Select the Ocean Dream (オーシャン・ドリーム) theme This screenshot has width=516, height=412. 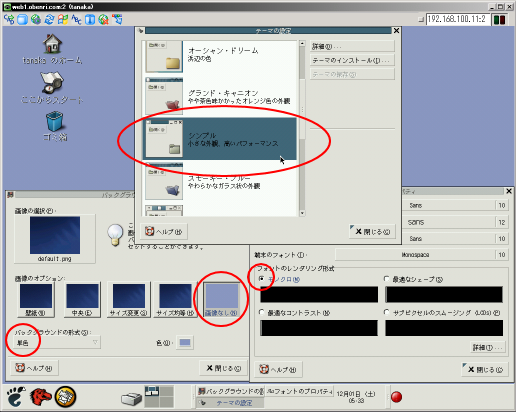click(220, 56)
